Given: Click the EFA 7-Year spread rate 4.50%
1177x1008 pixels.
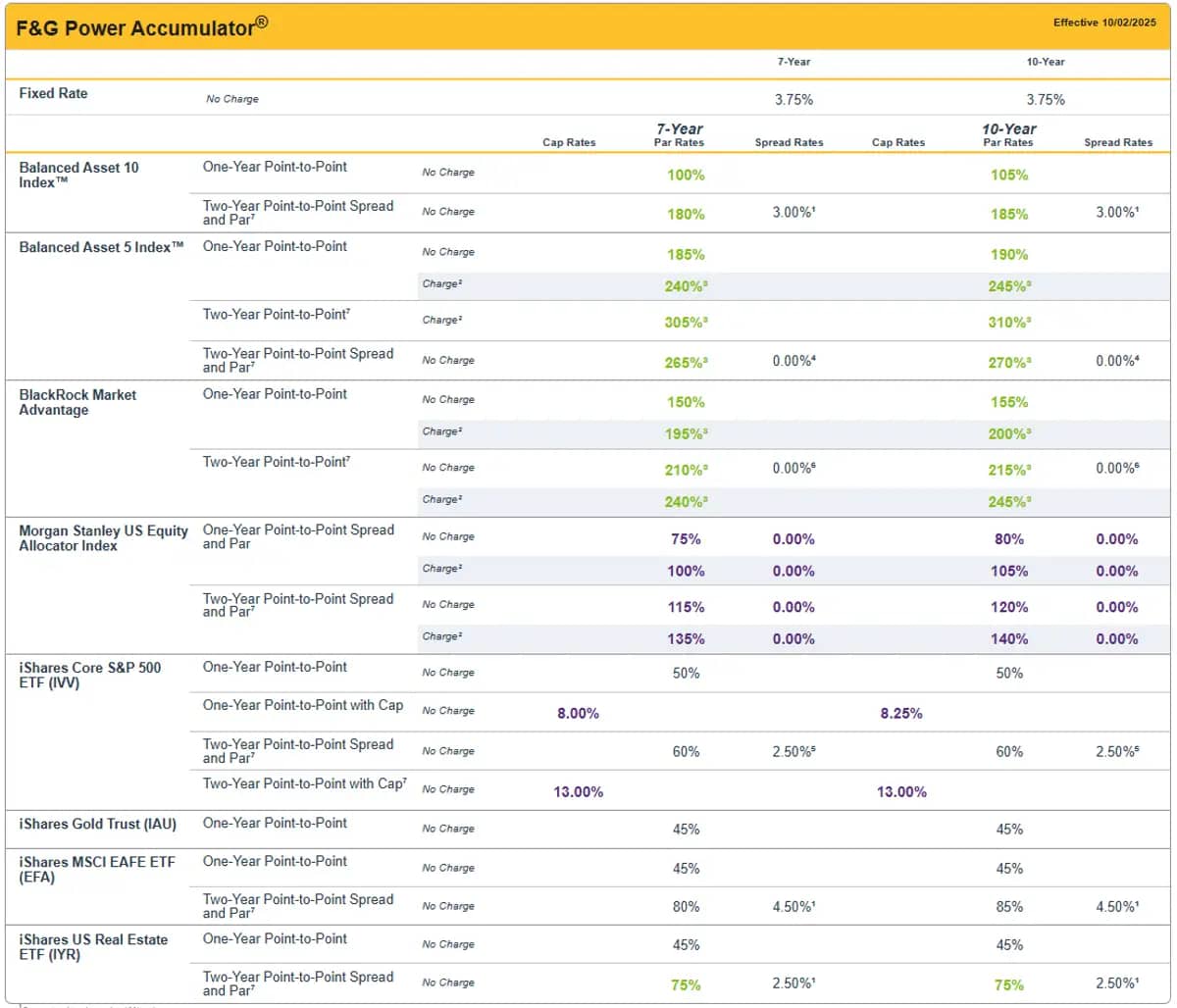Looking at the screenshot, I should (x=793, y=906).
